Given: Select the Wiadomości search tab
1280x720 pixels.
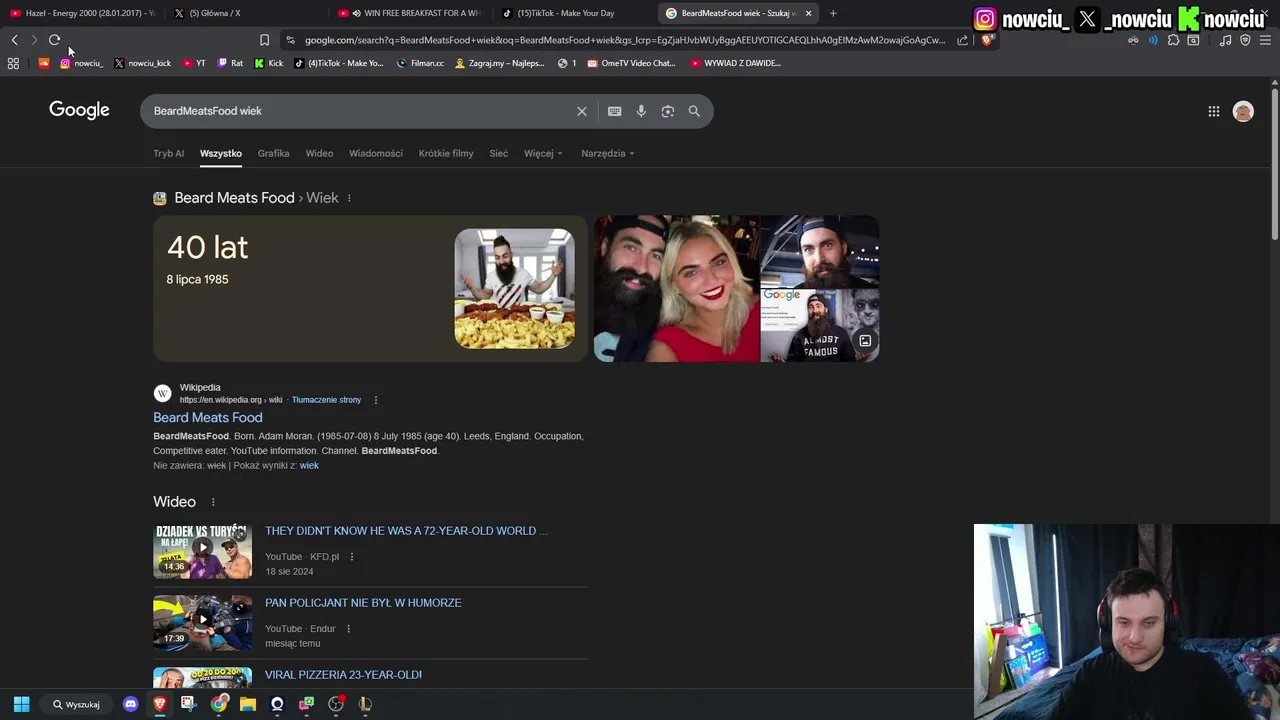Looking at the screenshot, I should coord(376,154).
